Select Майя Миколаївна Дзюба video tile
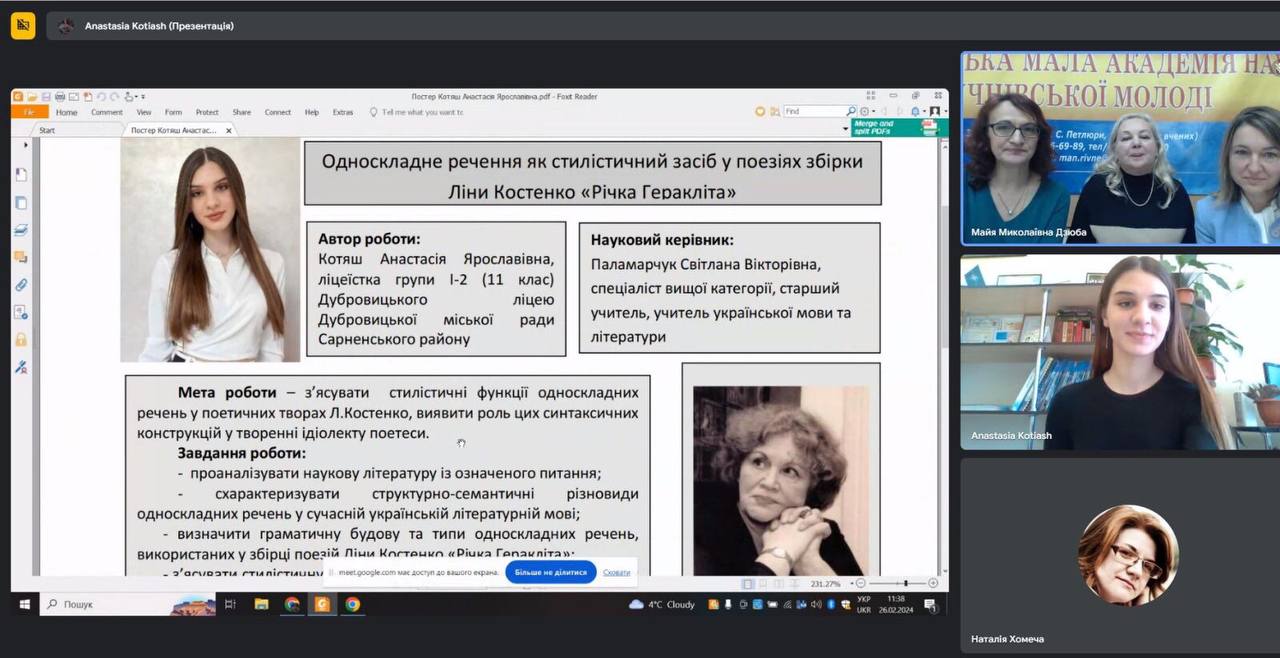 tap(1120, 148)
